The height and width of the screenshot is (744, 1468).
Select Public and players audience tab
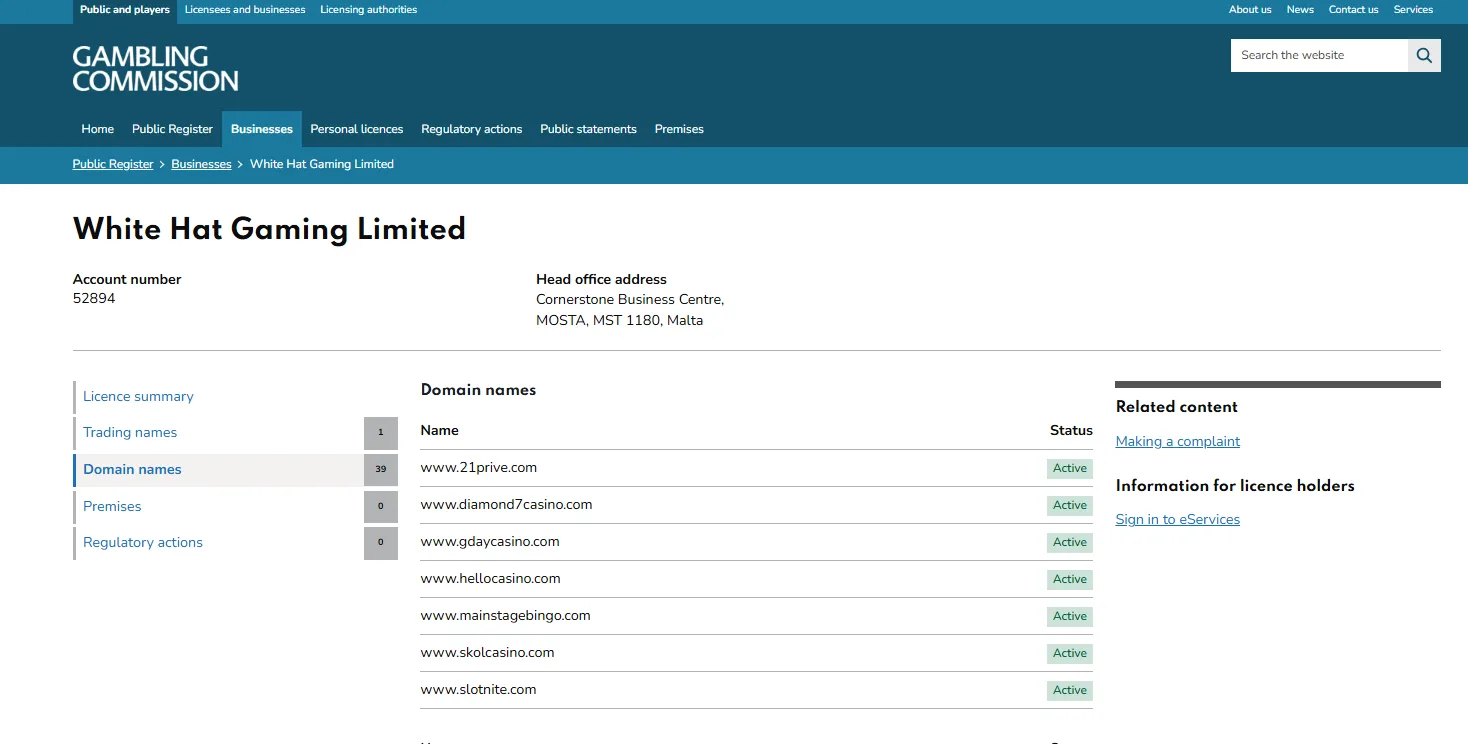coord(125,10)
